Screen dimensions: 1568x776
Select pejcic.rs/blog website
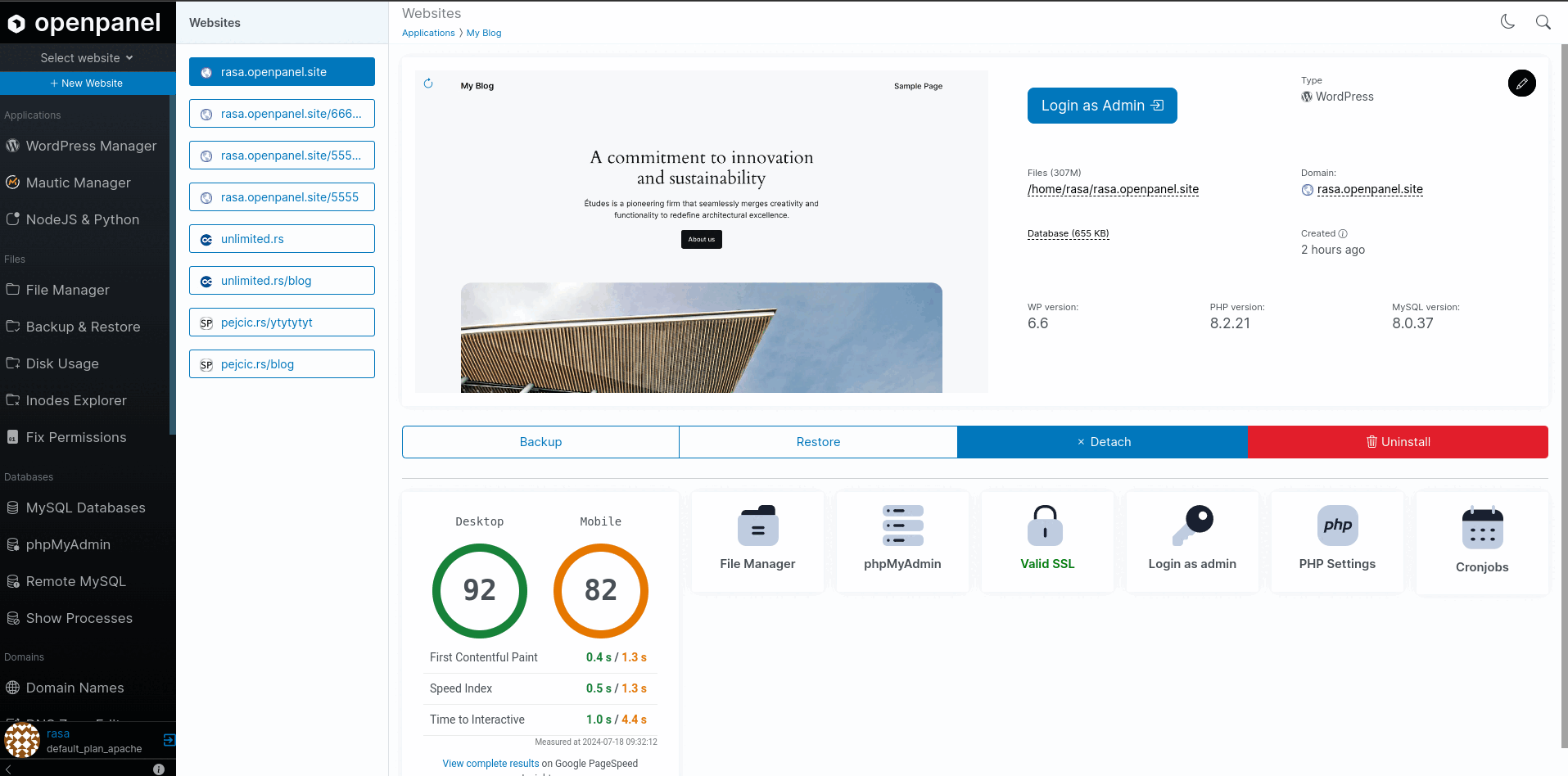point(282,364)
